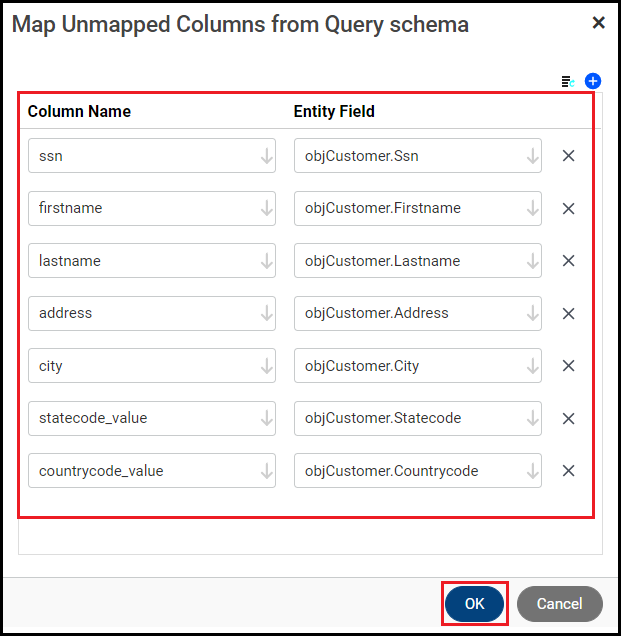Viewport: 621px width, 636px height.
Task: Expand the objCustomer.Statecode entity field dropdown
Action: click(x=532, y=419)
